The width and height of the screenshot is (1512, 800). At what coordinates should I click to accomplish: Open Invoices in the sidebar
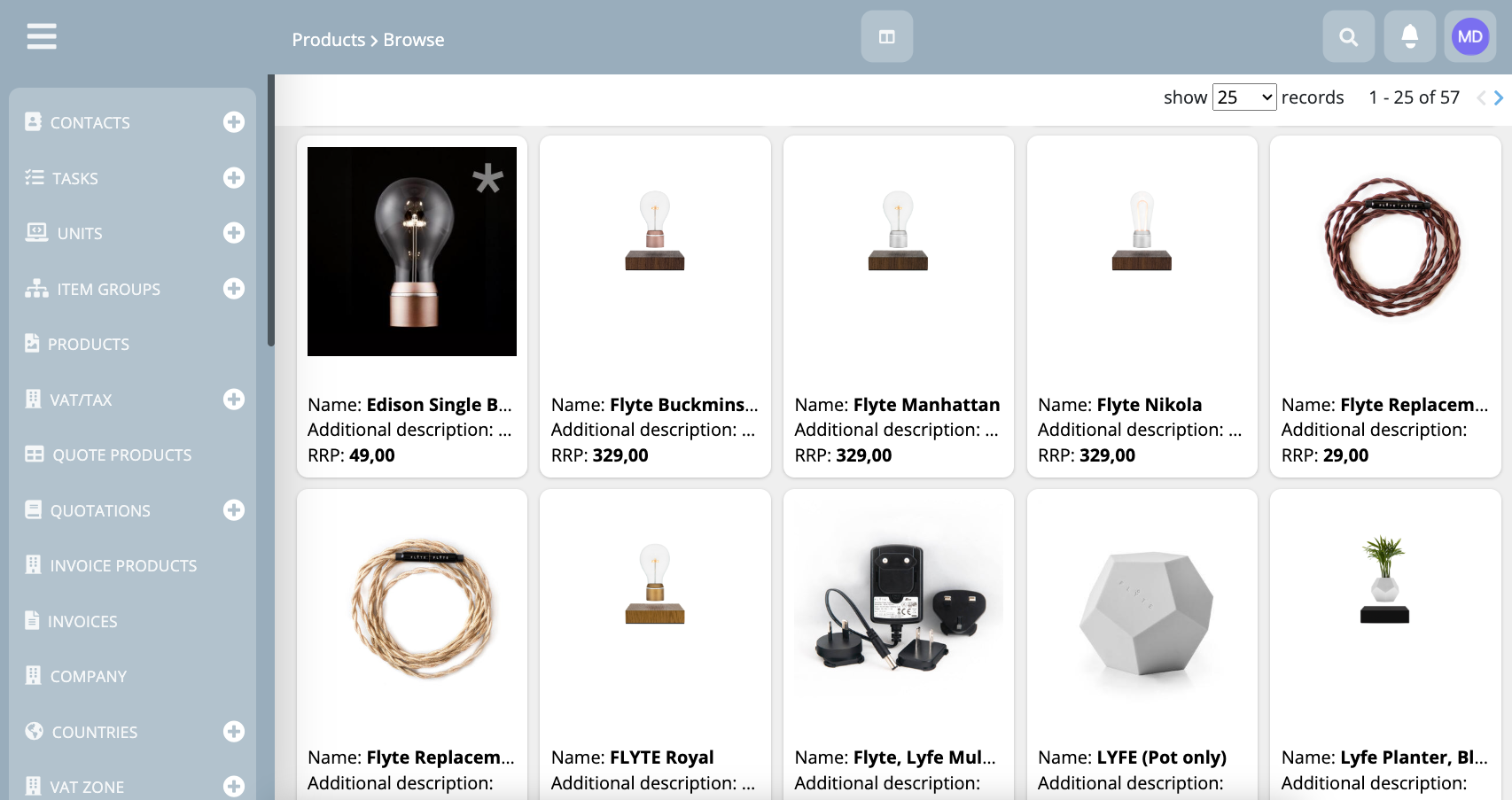[x=82, y=622]
